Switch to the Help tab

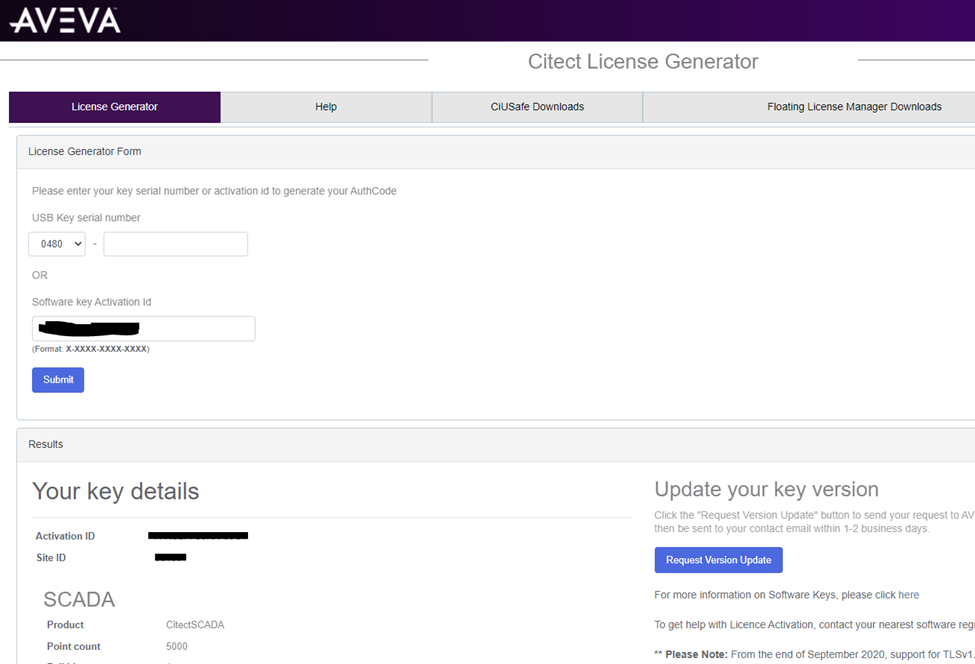click(326, 107)
